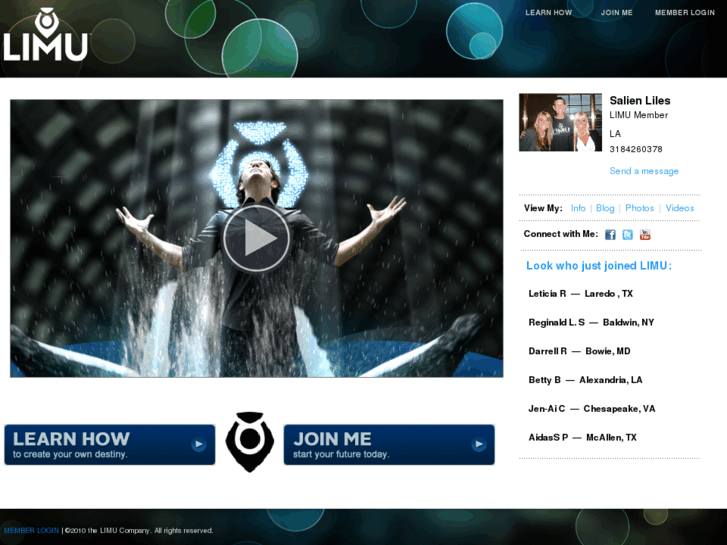
Task: Click the footer Member Login link
Action: (31, 530)
